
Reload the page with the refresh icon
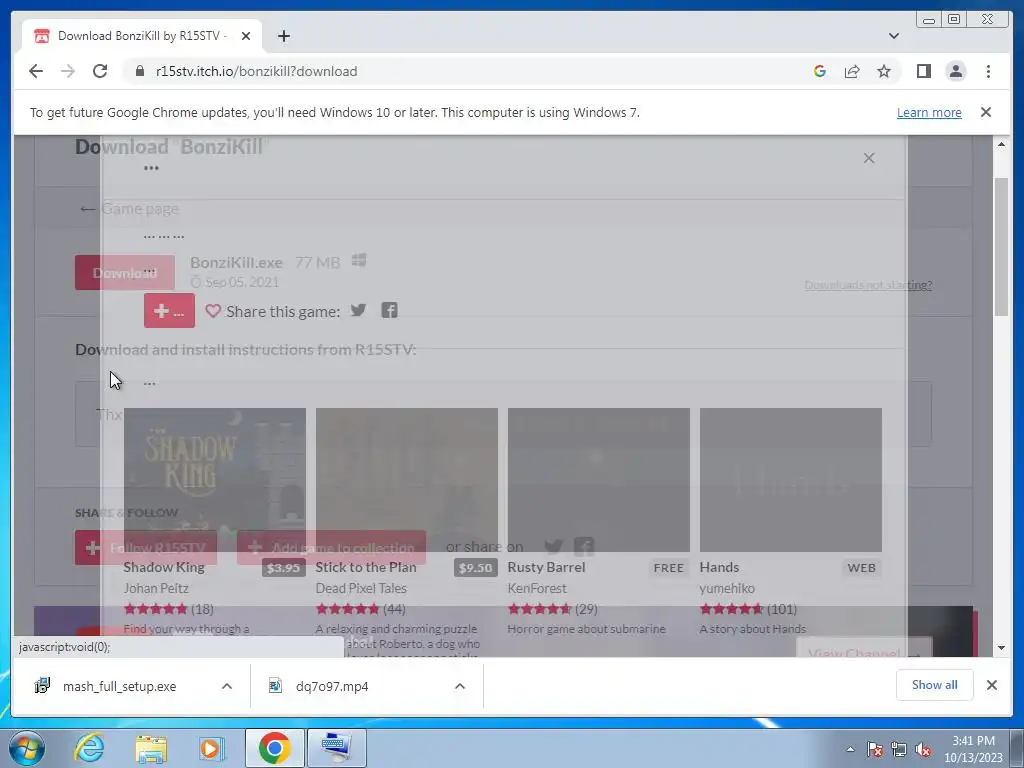(100, 71)
